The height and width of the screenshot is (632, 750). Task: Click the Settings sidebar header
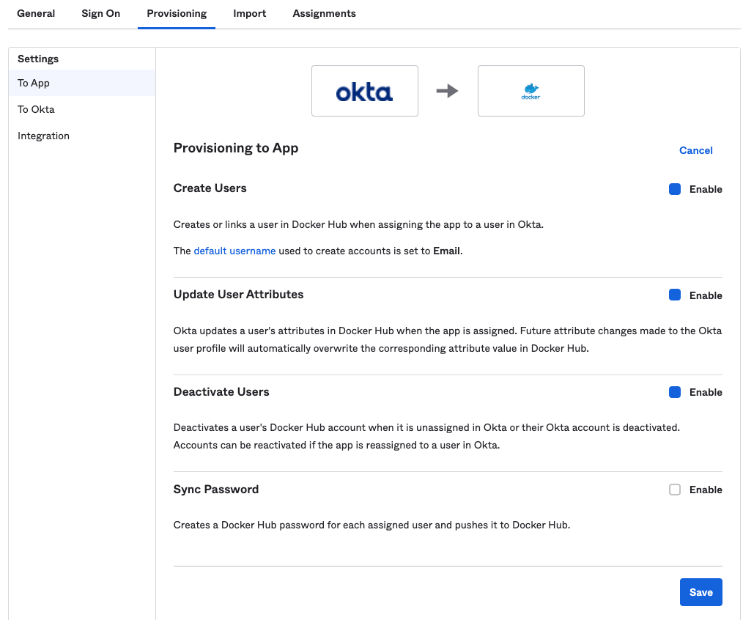click(x=38, y=59)
